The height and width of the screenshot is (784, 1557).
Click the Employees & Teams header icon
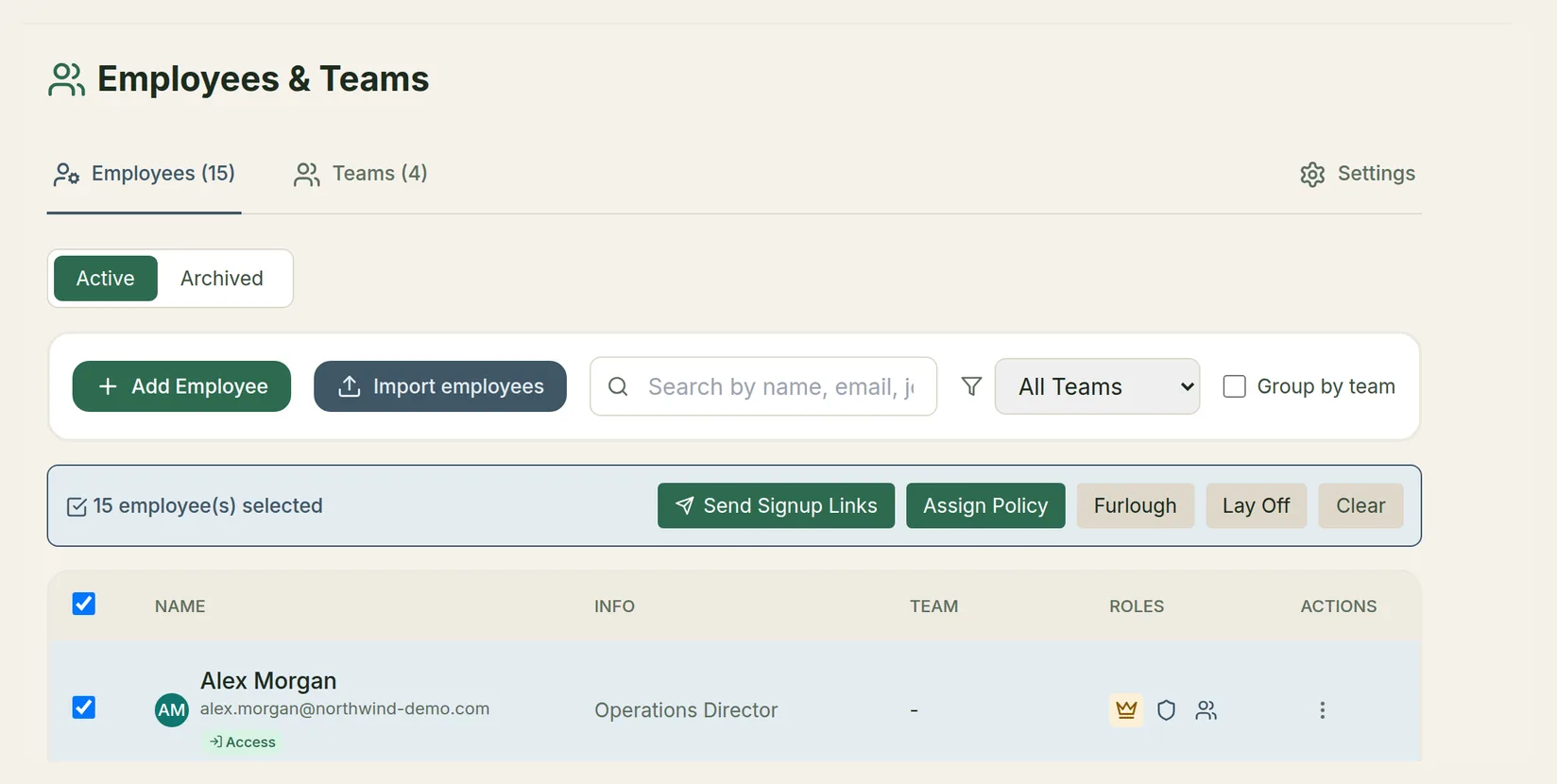tap(66, 79)
